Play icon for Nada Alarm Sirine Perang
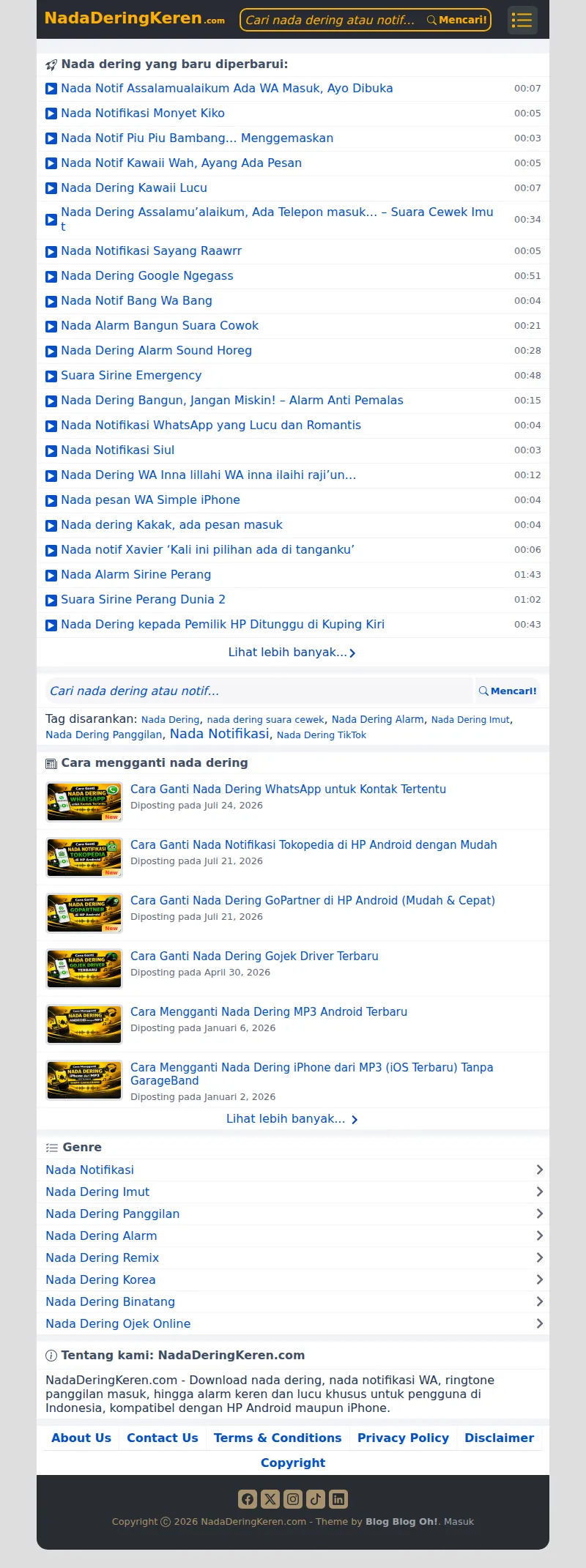586x1568 pixels. (x=51, y=575)
